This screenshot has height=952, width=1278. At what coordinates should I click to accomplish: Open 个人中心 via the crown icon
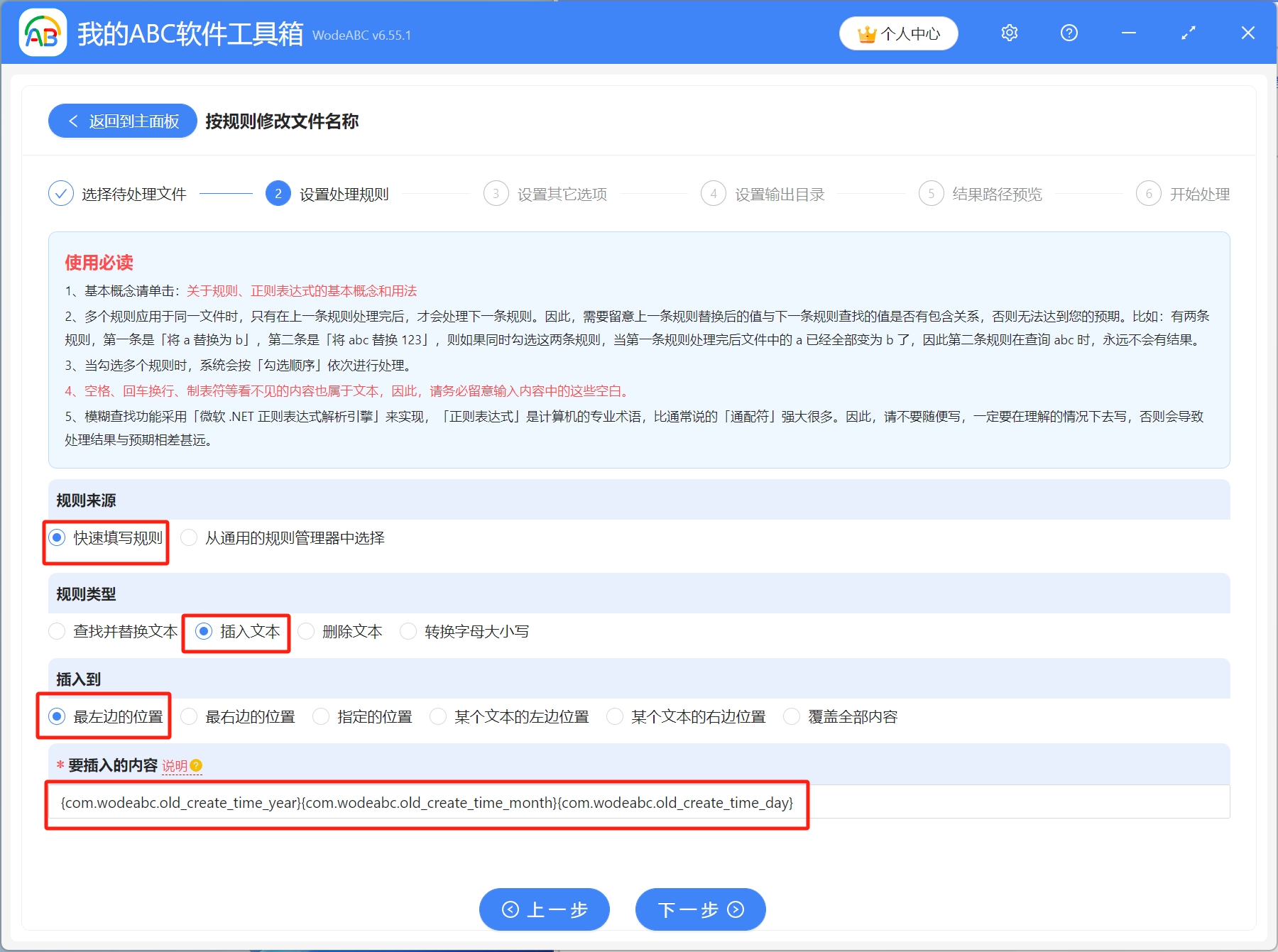pyautogui.click(x=897, y=33)
